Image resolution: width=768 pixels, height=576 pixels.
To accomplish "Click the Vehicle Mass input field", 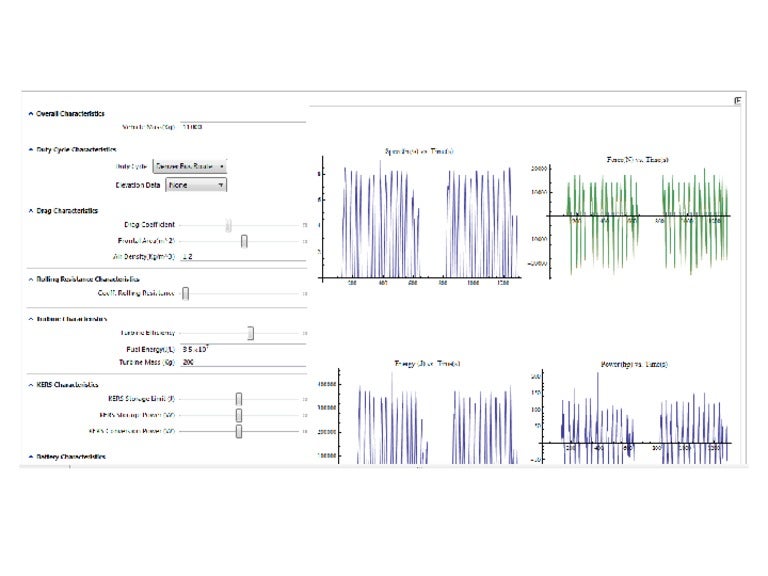I will (x=240, y=127).
